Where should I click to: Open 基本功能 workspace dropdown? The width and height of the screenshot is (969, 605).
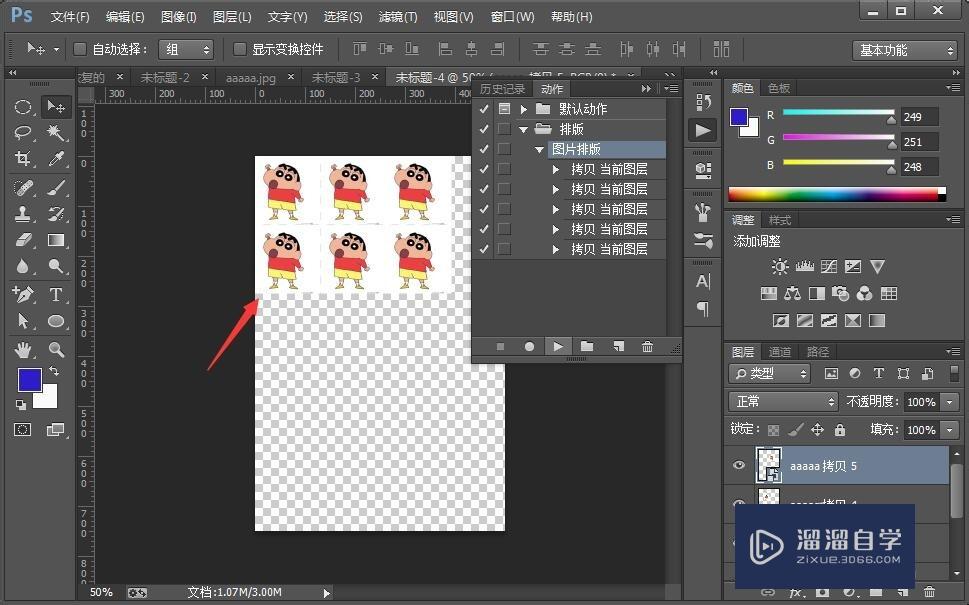[905, 51]
